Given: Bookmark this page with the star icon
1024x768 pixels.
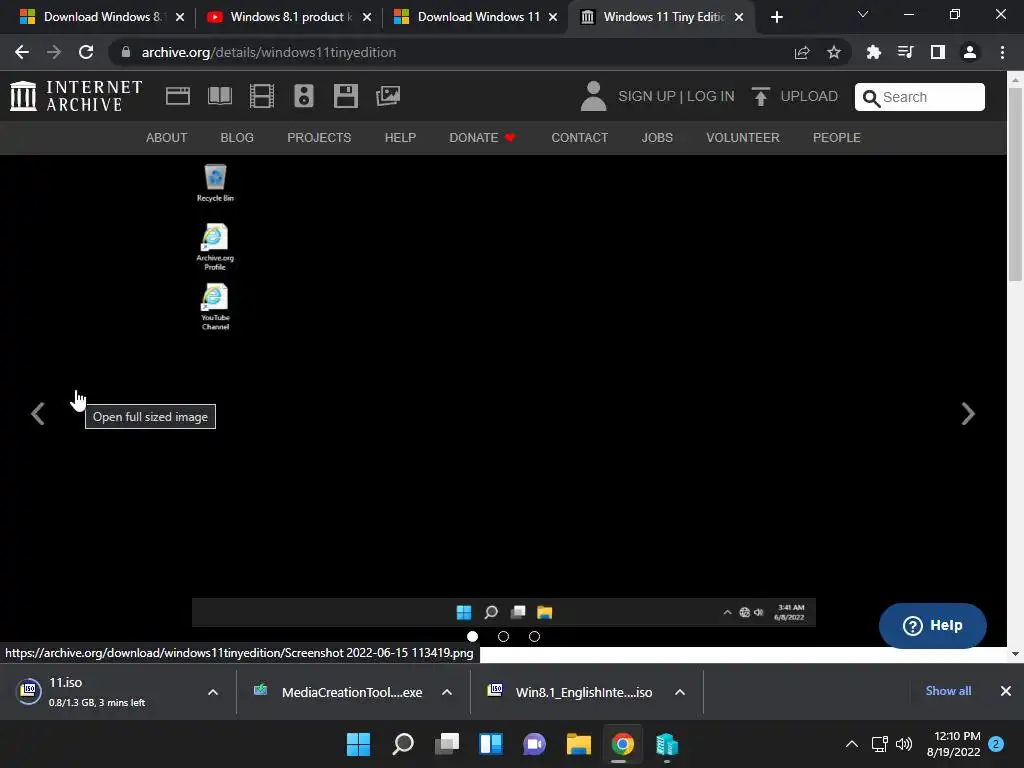Looking at the screenshot, I should point(834,52).
